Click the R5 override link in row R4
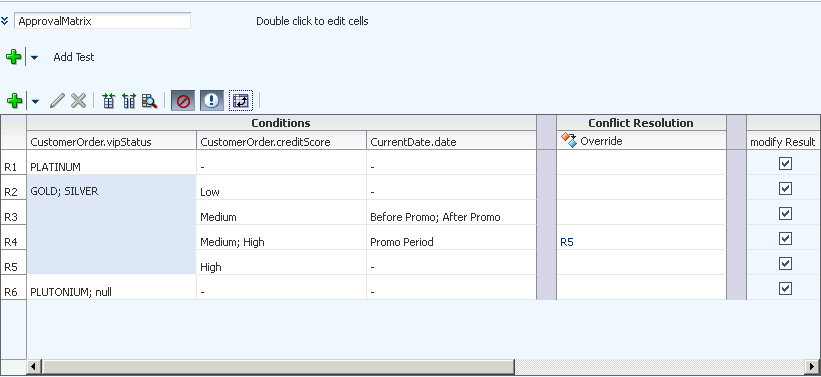 tap(567, 242)
